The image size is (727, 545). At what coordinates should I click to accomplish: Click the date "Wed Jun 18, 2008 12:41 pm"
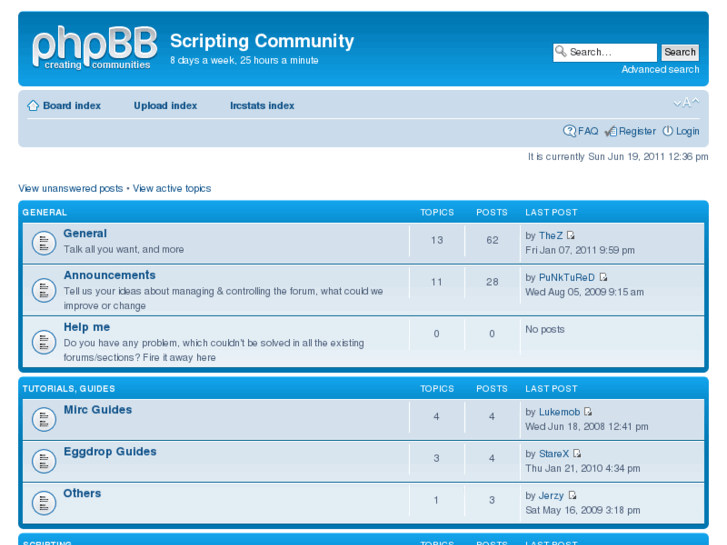(587, 426)
